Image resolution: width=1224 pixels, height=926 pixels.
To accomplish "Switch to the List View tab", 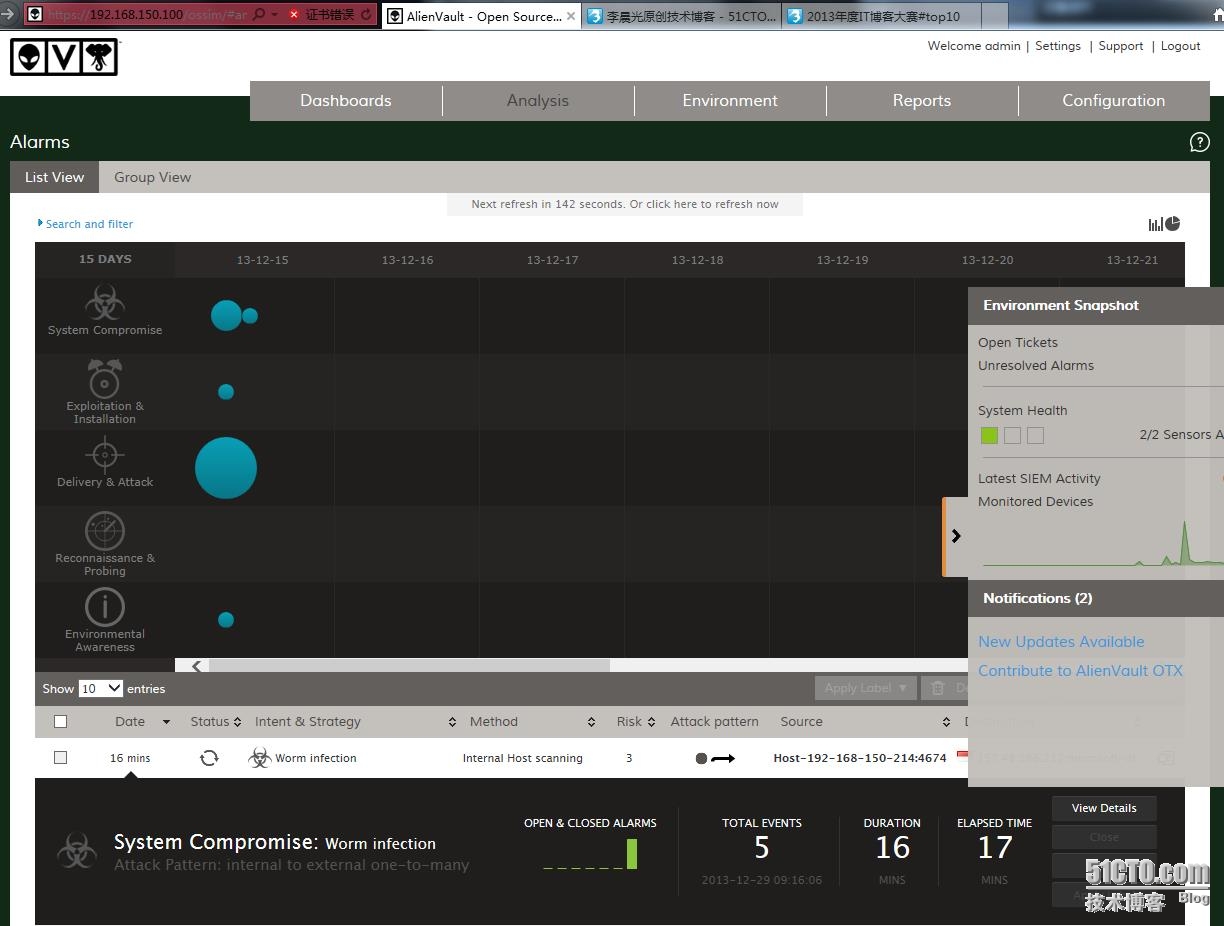I will click(x=54, y=177).
